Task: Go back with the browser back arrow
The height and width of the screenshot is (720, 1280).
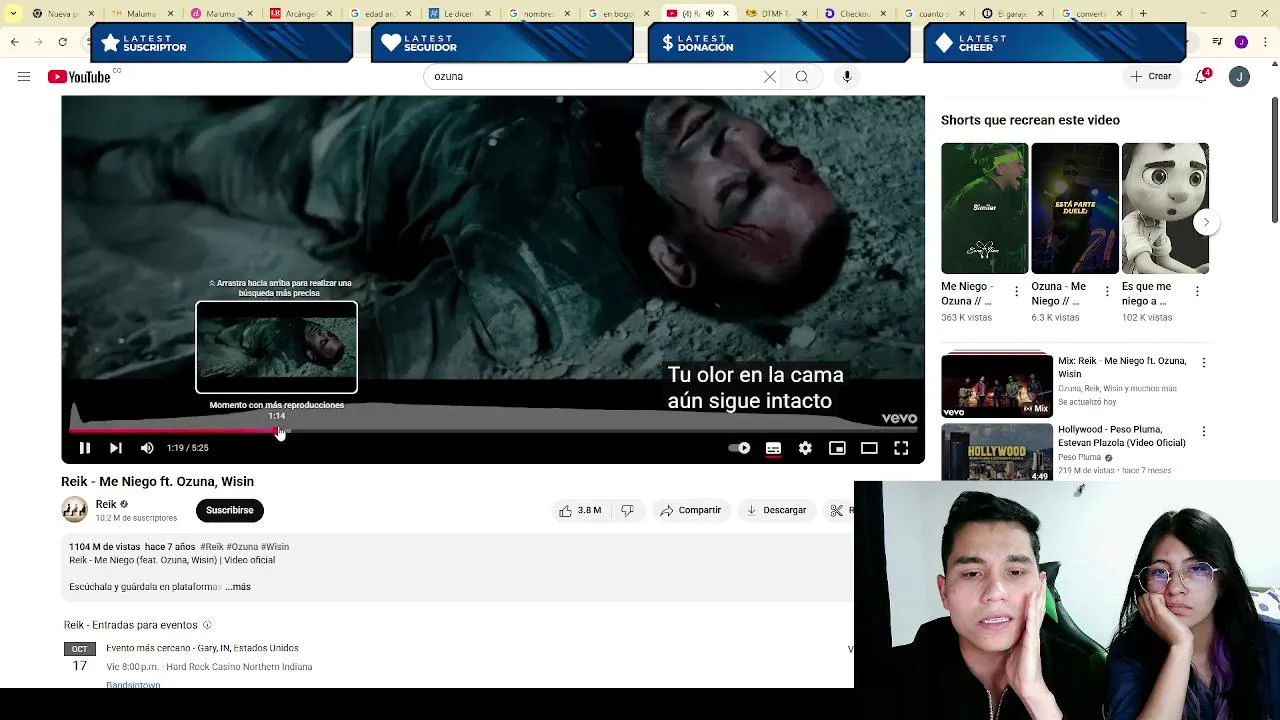Action: [x=14, y=42]
